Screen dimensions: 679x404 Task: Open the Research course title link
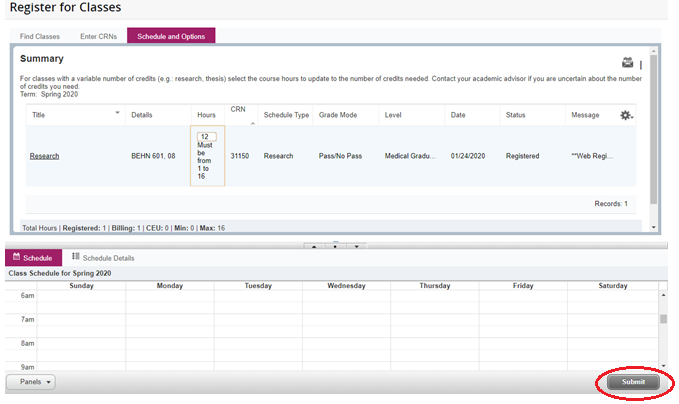point(45,156)
